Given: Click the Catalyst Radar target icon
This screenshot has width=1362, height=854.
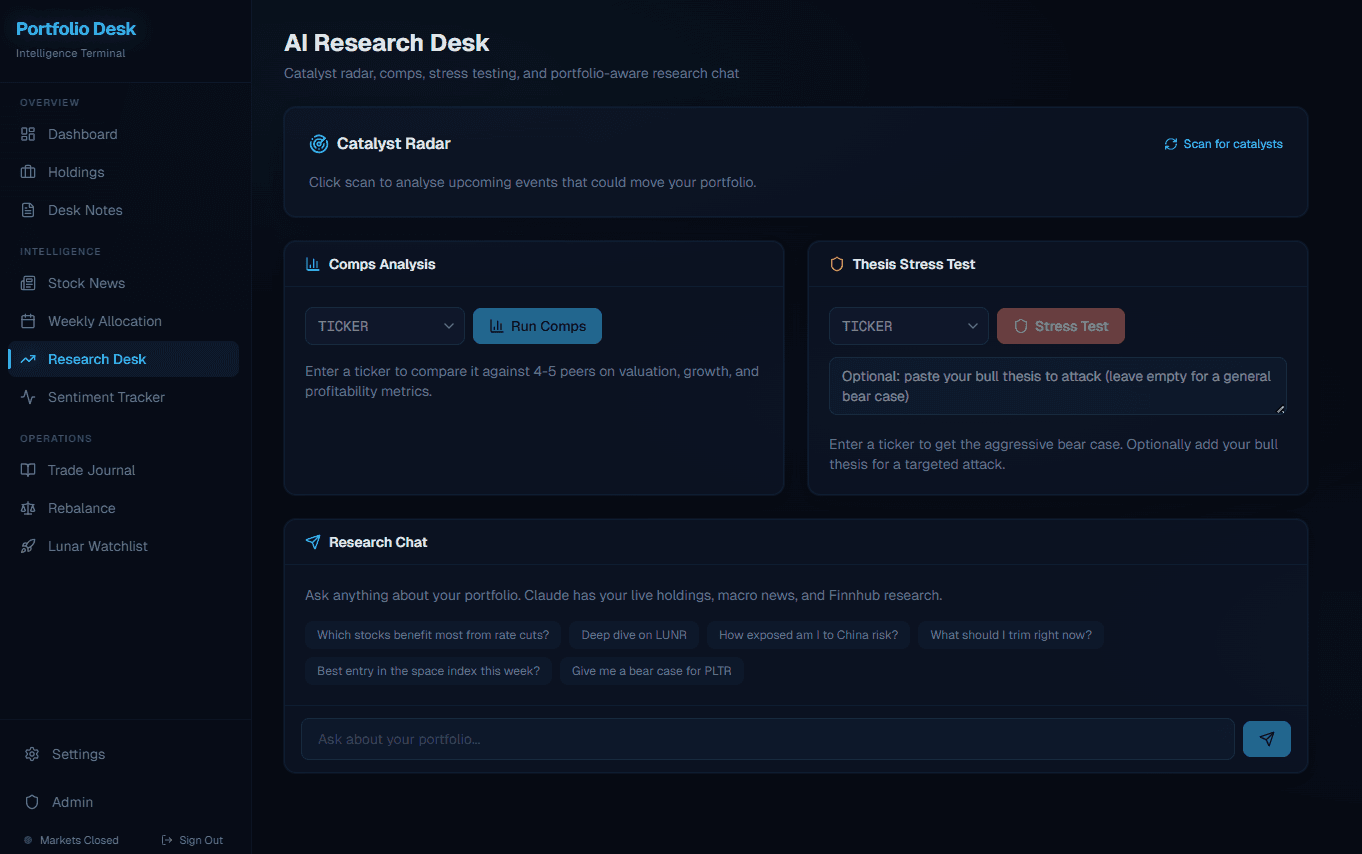Looking at the screenshot, I should click(319, 144).
